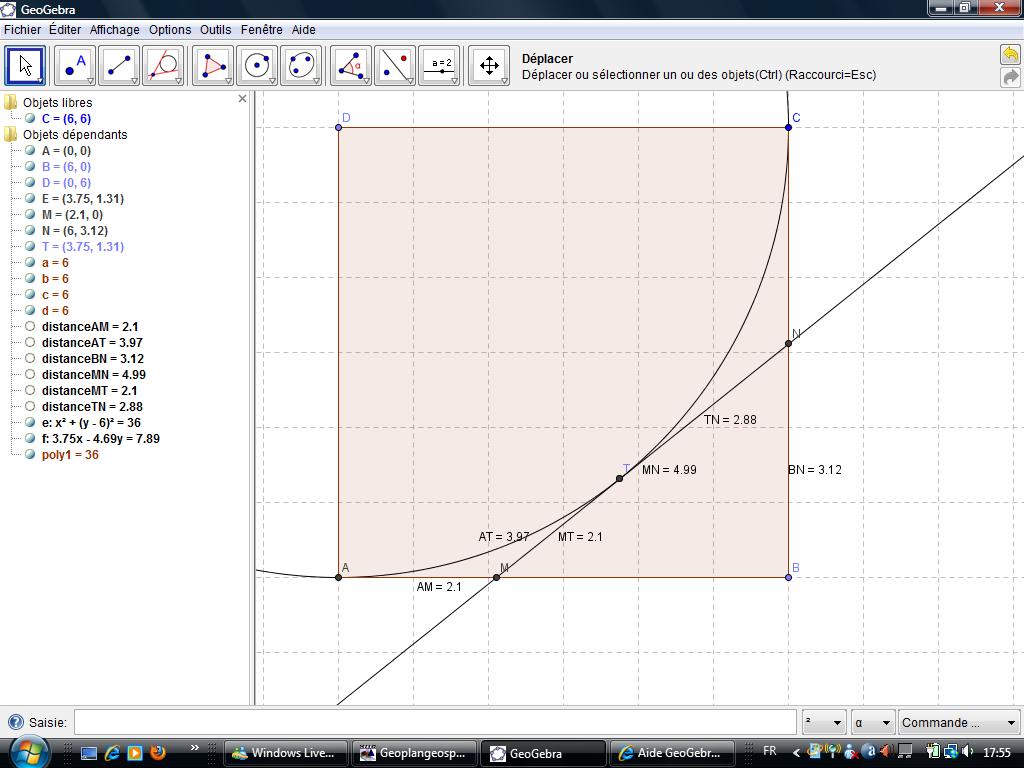Collapse the Objets dépendants folder
Screen dimensions: 1024x768
(11, 135)
